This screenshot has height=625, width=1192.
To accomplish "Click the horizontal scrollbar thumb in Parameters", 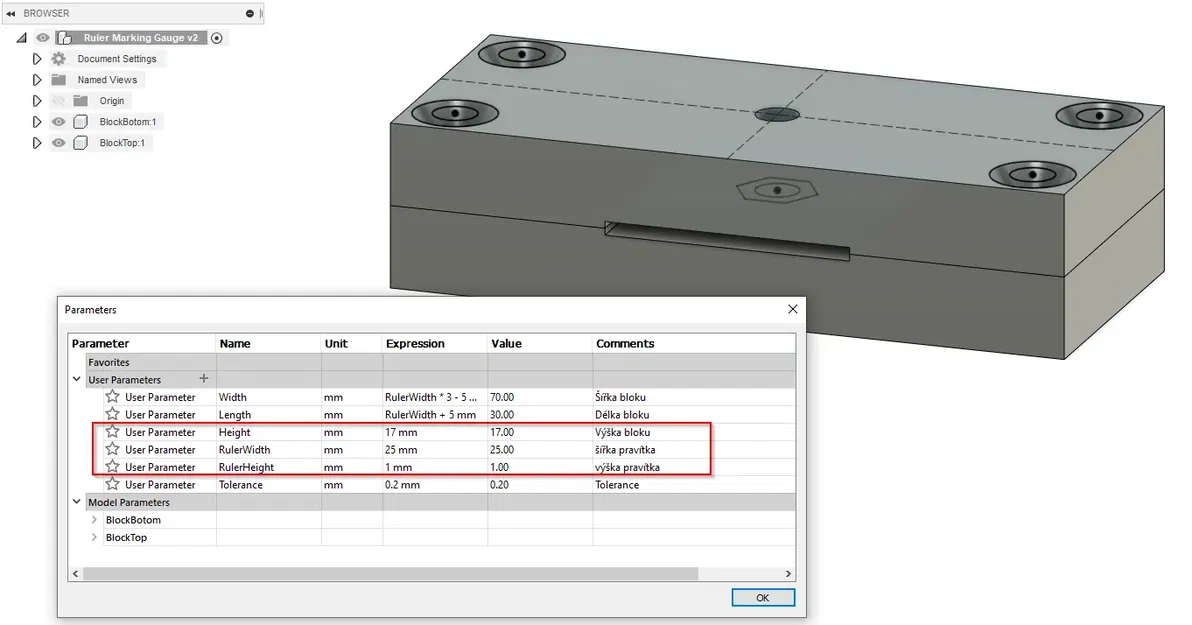I will 390,573.
